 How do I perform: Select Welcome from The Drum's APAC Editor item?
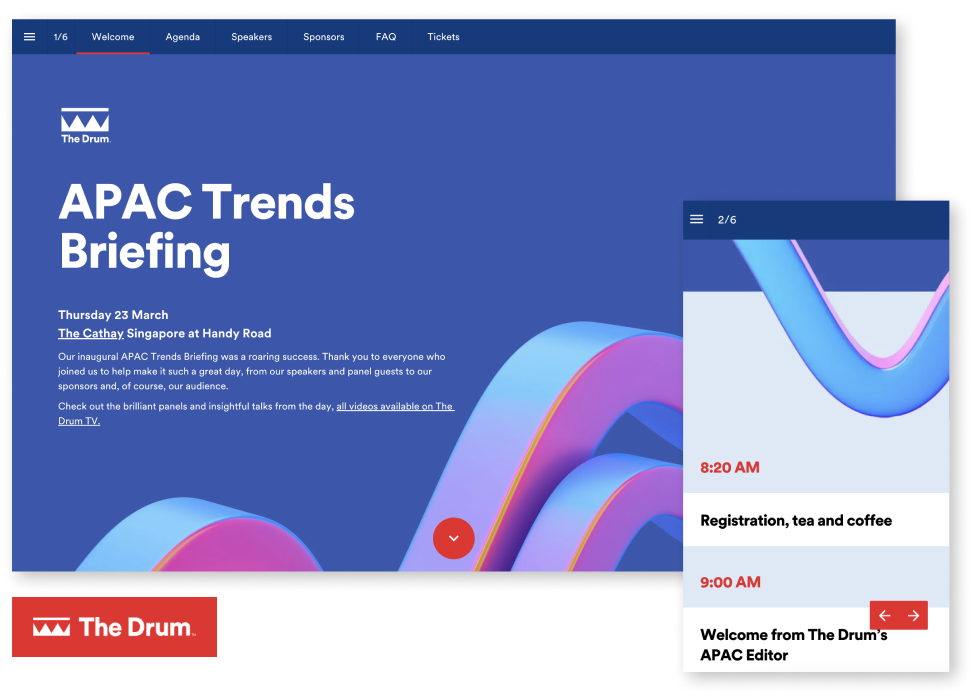(793, 645)
